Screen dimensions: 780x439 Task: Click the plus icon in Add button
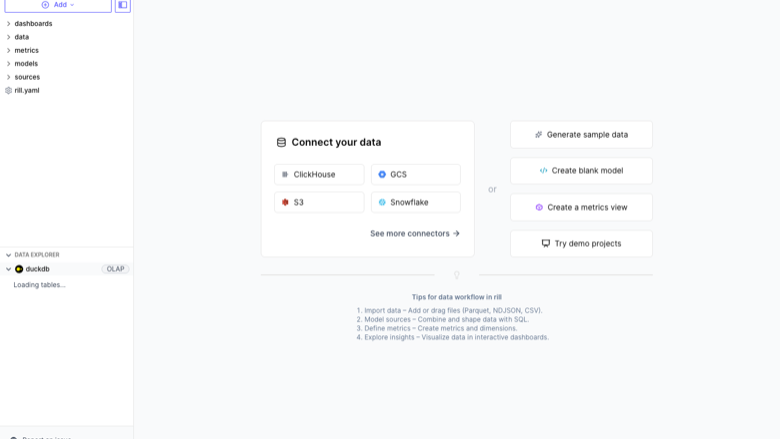[45, 5]
